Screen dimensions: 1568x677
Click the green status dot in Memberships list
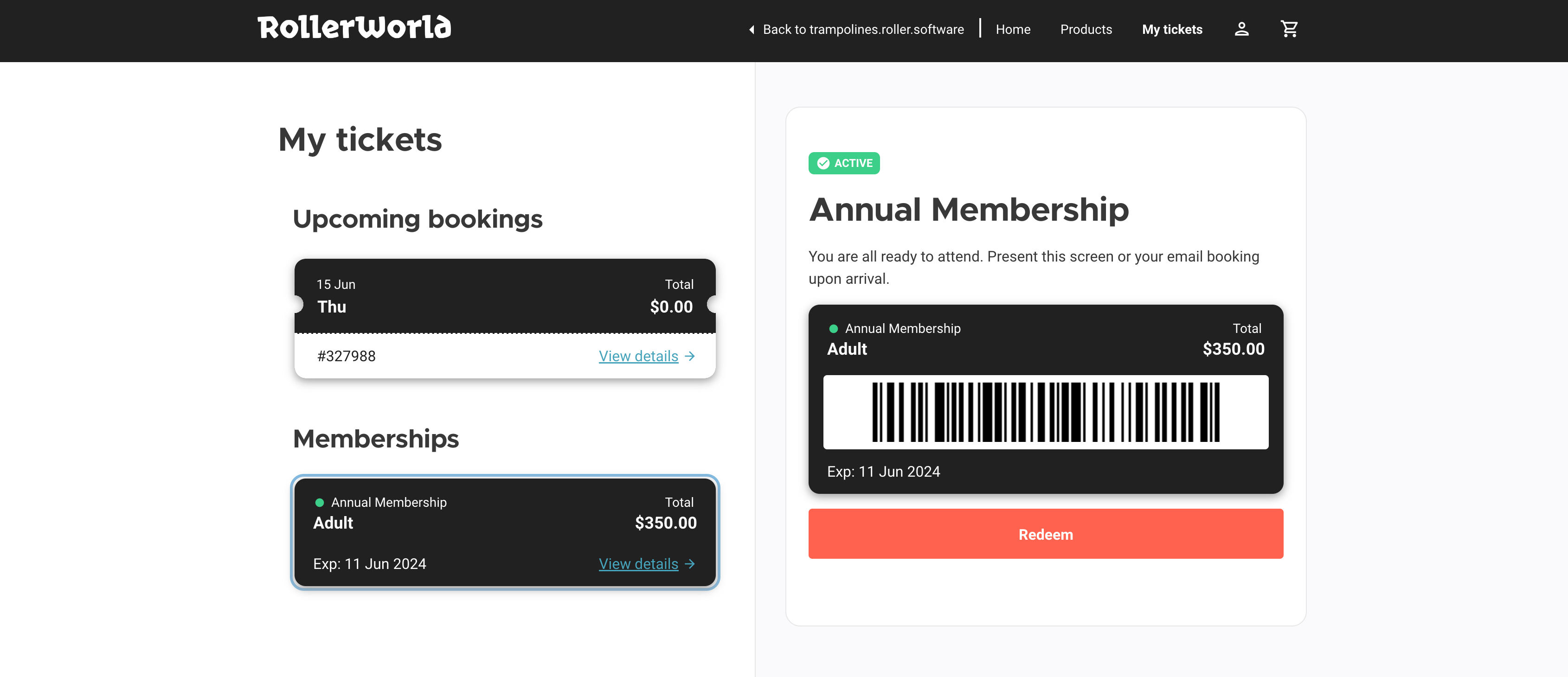click(x=319, y=503)
